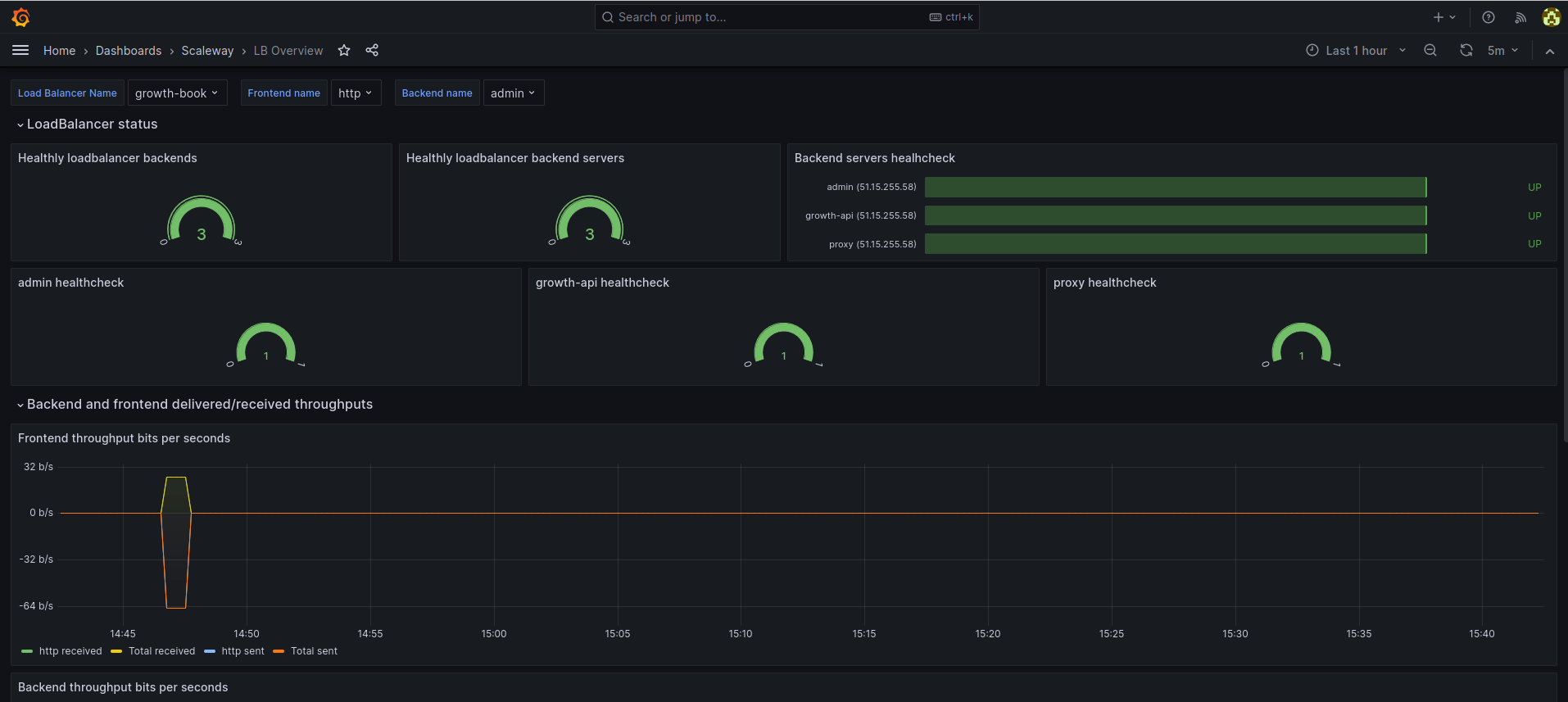This screenshot has height=702, width=1568.
Task: Collapse the LoadBalancer status row
Action: (x=92, y=125)
